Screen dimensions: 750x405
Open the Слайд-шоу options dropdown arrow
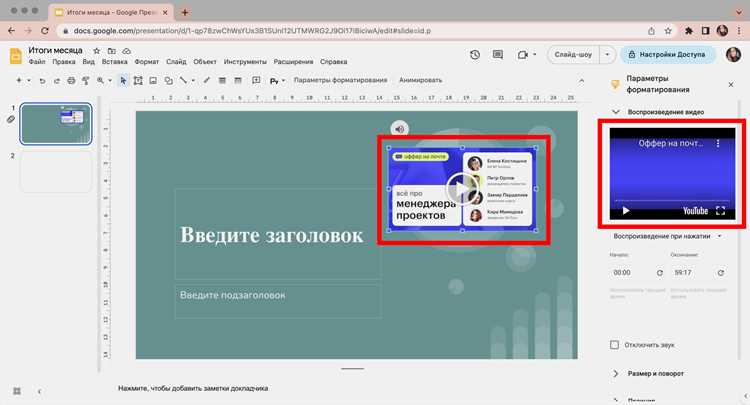tap(607, 55)
